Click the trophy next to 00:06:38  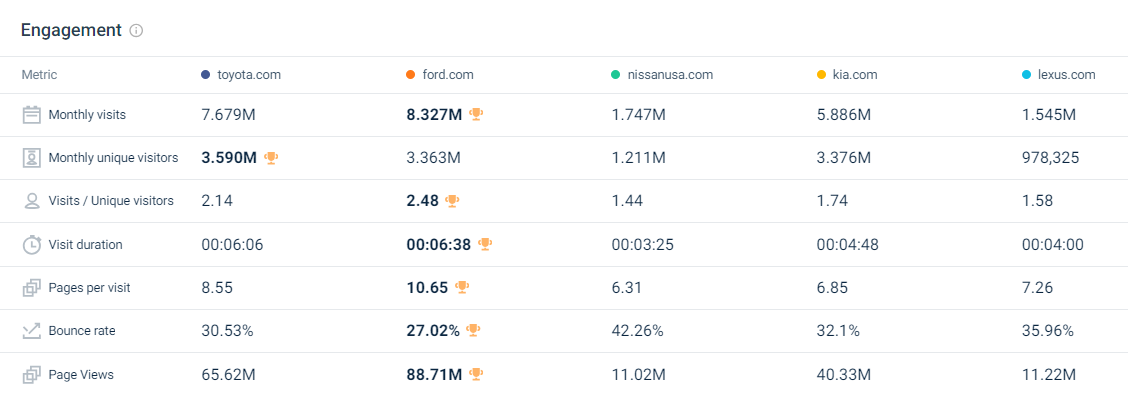(x=485, y=245)
